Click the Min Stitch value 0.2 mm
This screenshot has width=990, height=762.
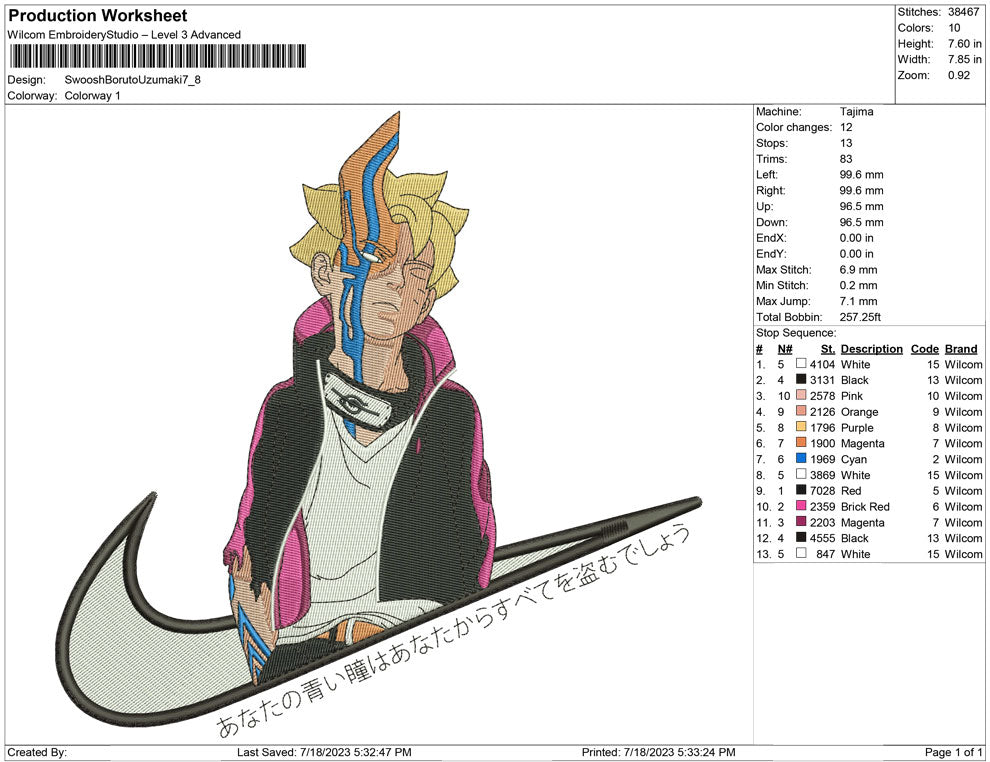(859, 285)
